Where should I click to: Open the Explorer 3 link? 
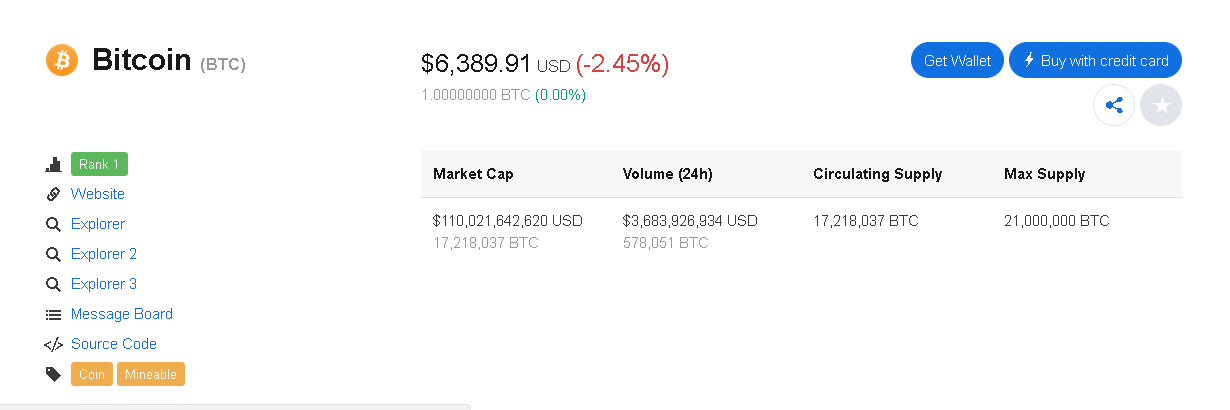pyautogui.click(x=104, y=284)
